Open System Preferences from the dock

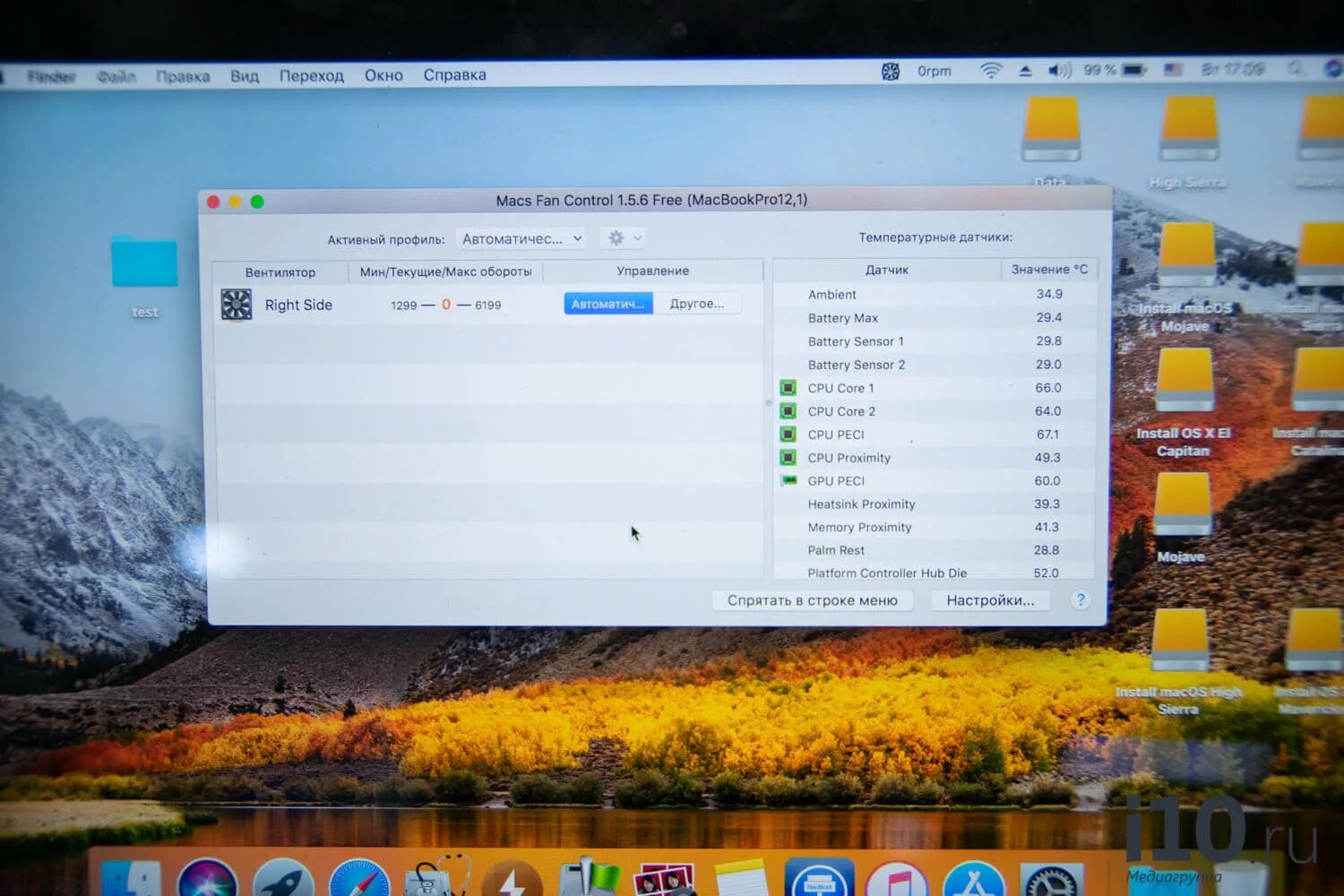(1051, 881)
